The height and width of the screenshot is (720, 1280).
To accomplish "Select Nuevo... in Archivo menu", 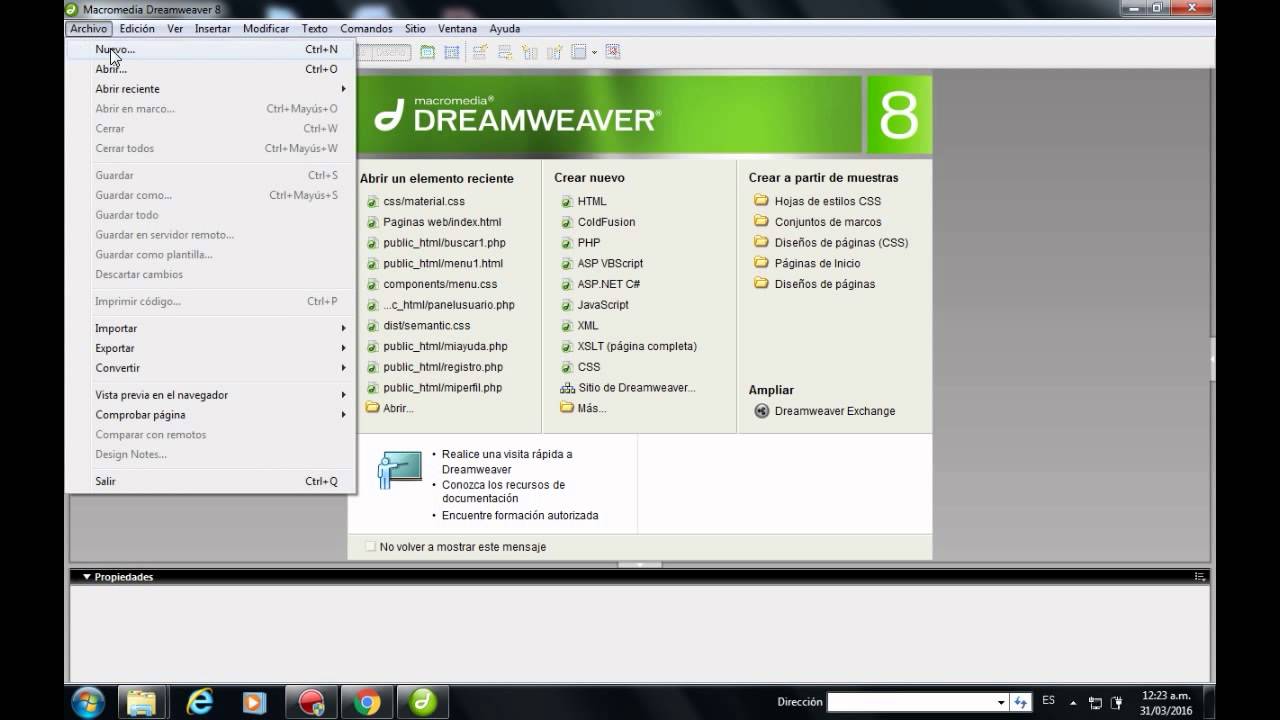I will pyautogui.click(x=210, y=49).
